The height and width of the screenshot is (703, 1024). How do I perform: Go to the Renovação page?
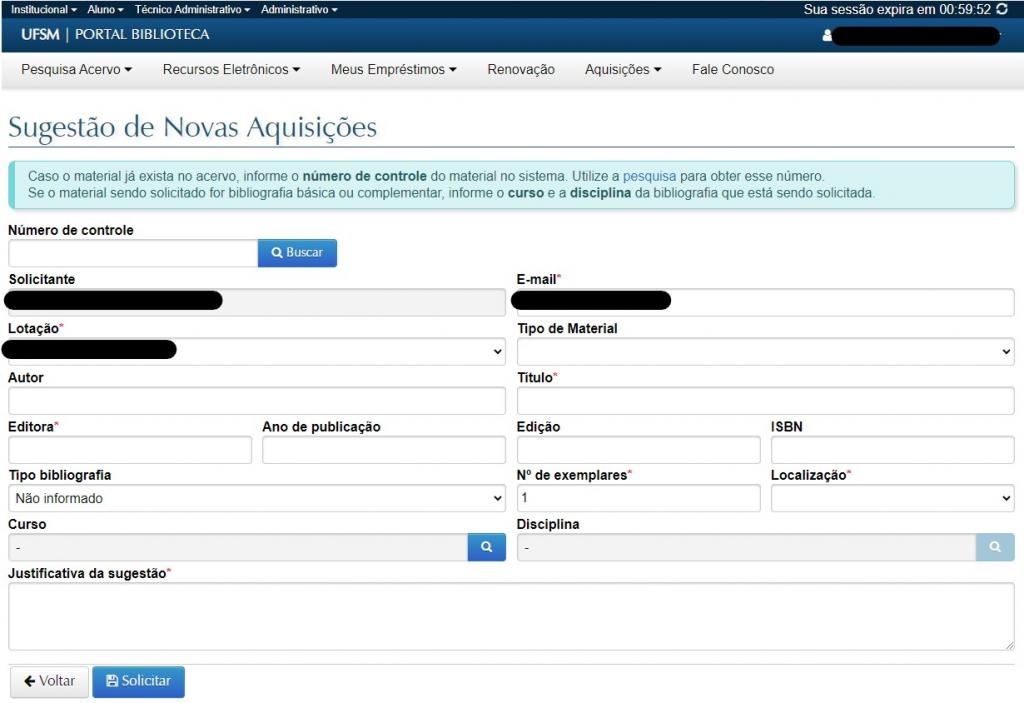click(x=521, y=70)
